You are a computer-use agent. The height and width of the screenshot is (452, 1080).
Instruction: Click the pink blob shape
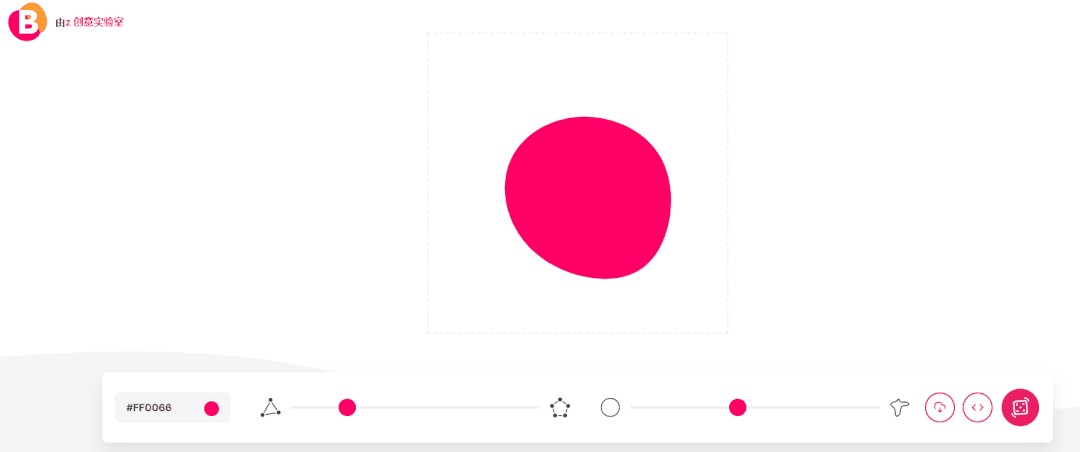[588, 198]
